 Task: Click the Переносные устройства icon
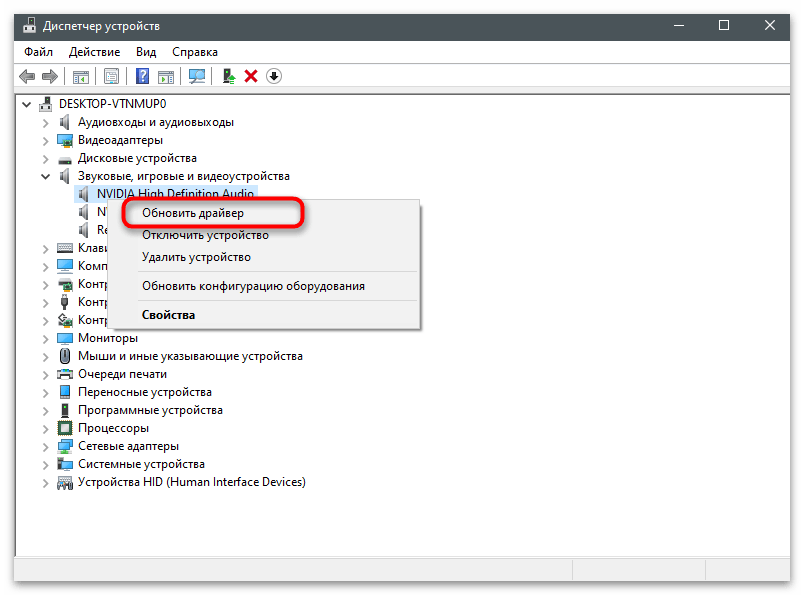(65, 392)
